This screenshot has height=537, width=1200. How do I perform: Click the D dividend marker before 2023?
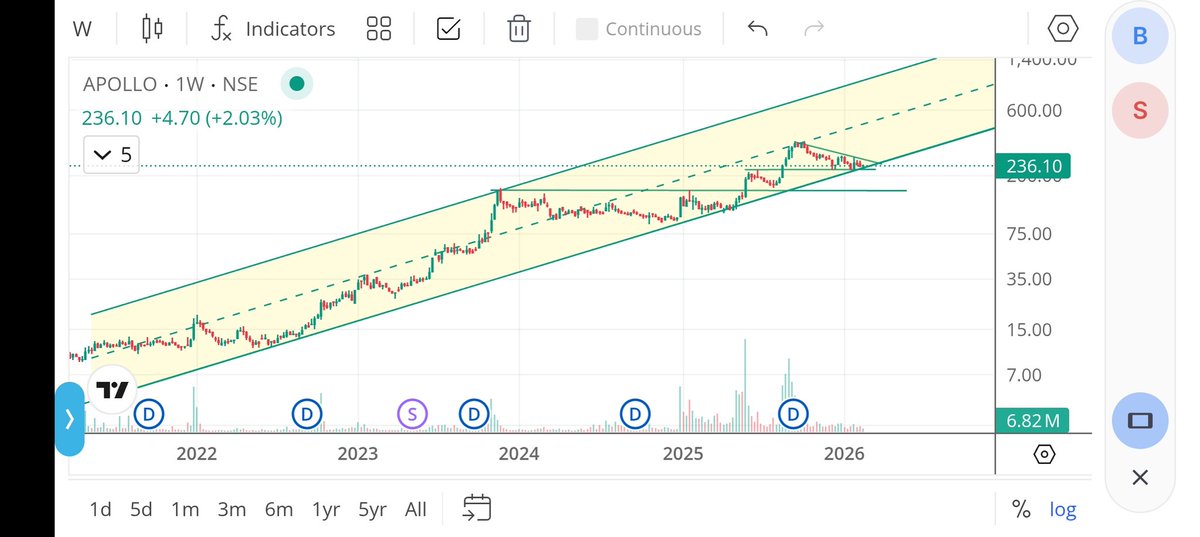click(307, 413)
